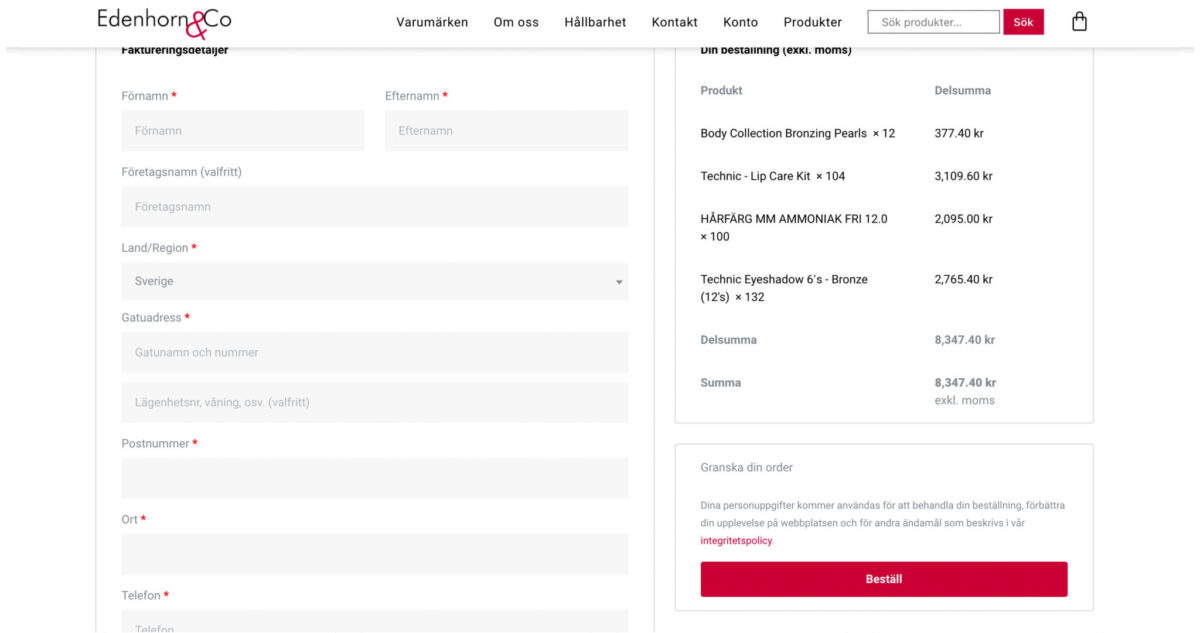Image resolution: width=1200 pixels, height=633 pixels.
Task: Place the order with Beställ button
Action: point(884,579)
